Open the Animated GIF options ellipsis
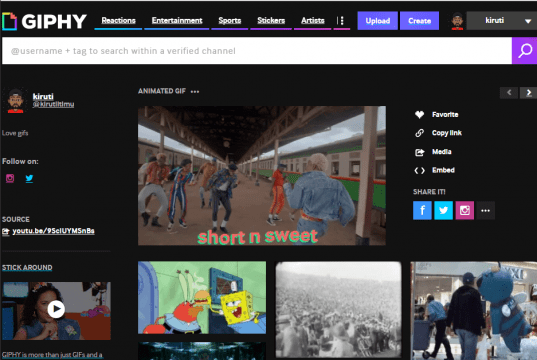The image size is (537, 360). point(195,91)
